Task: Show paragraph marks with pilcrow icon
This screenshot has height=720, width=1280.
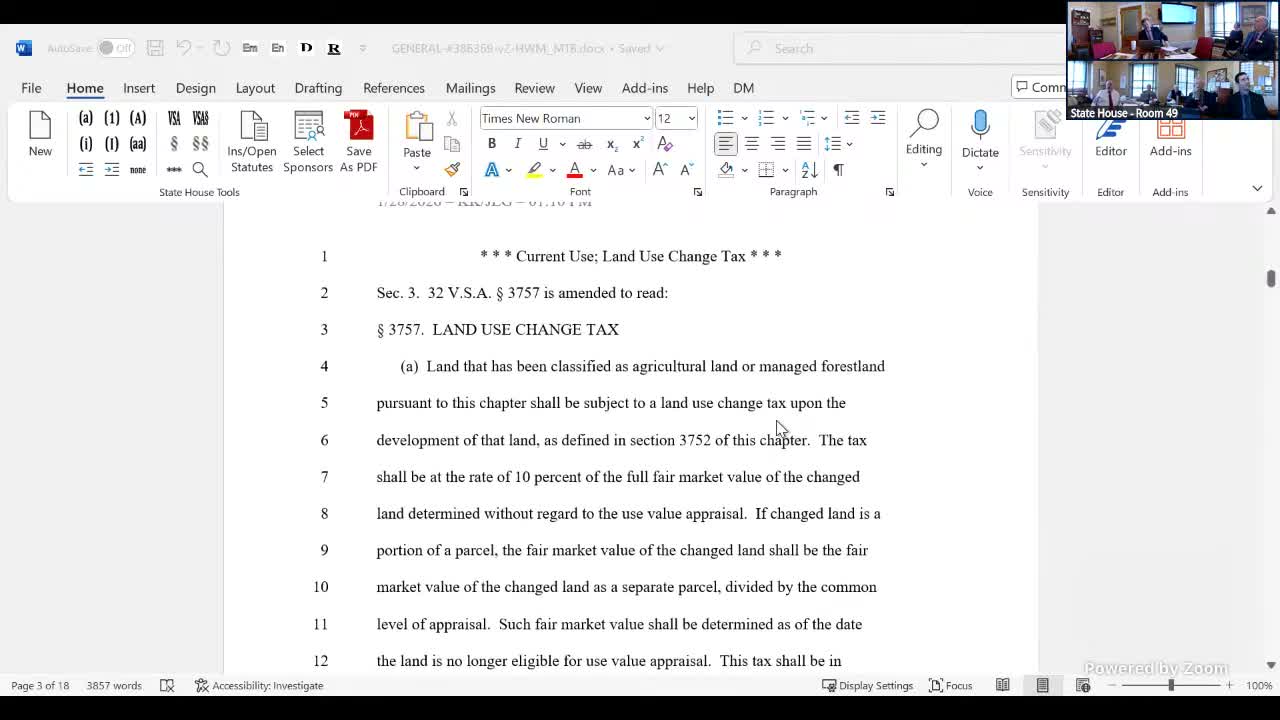Action: 838,170
